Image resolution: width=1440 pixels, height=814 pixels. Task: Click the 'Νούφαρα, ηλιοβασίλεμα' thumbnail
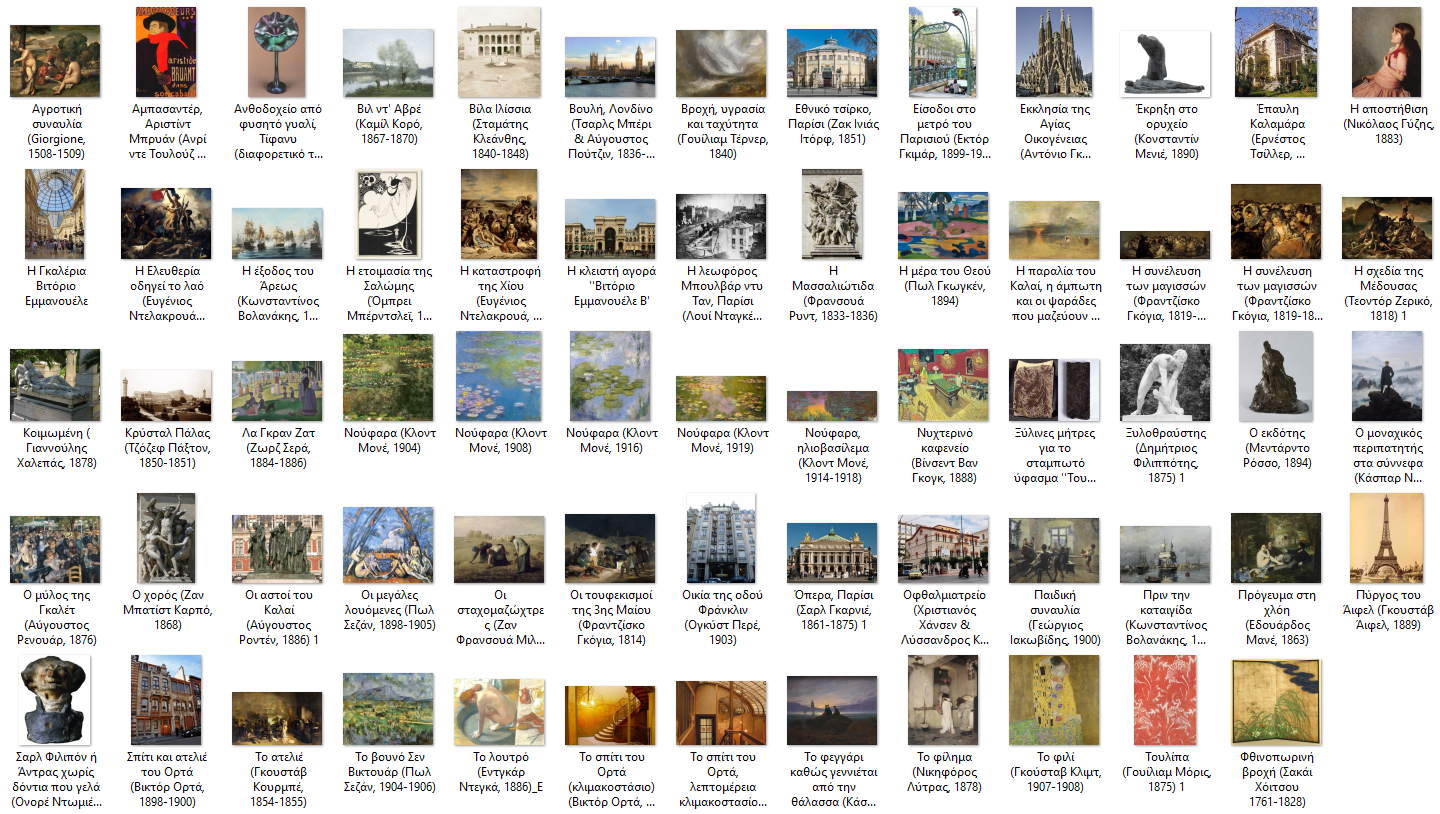point(833,405)
